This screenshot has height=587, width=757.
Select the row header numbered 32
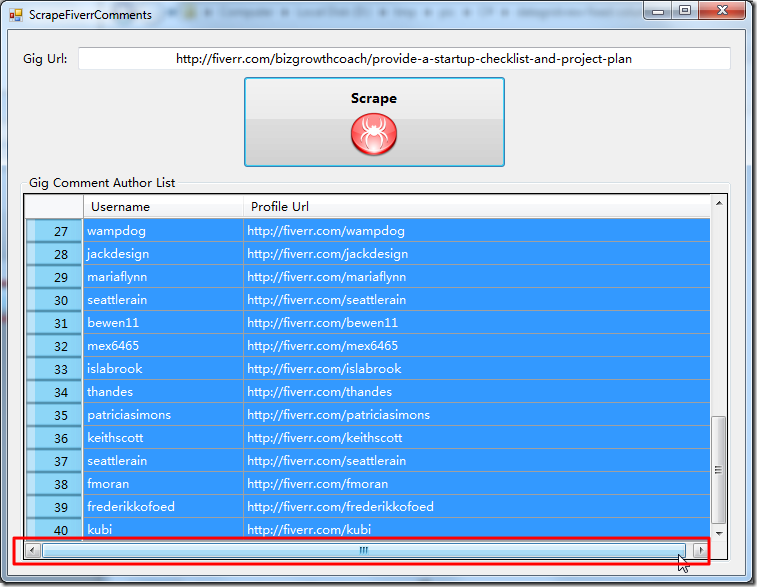click(x=54, y=346)
